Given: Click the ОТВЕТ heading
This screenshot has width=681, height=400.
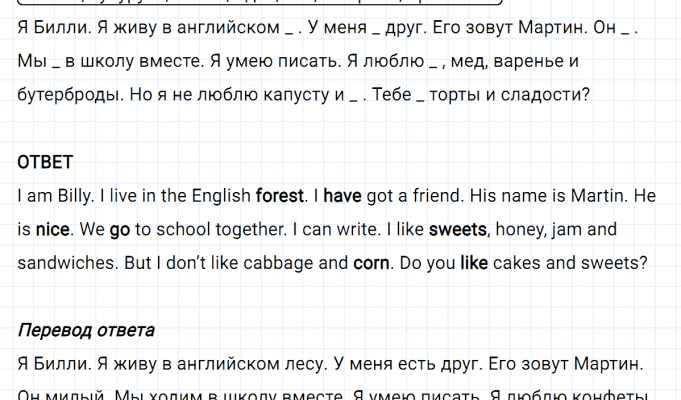Looking at the screenshot, I should point(46,162).
